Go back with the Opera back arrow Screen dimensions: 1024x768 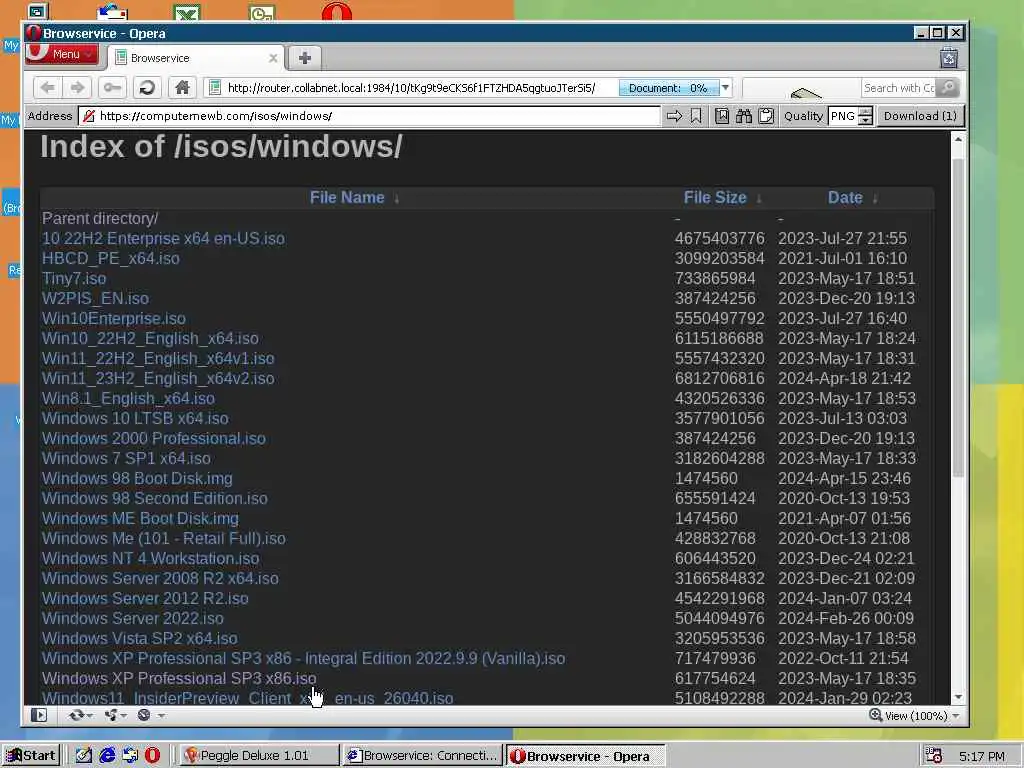tap(48, 88)
